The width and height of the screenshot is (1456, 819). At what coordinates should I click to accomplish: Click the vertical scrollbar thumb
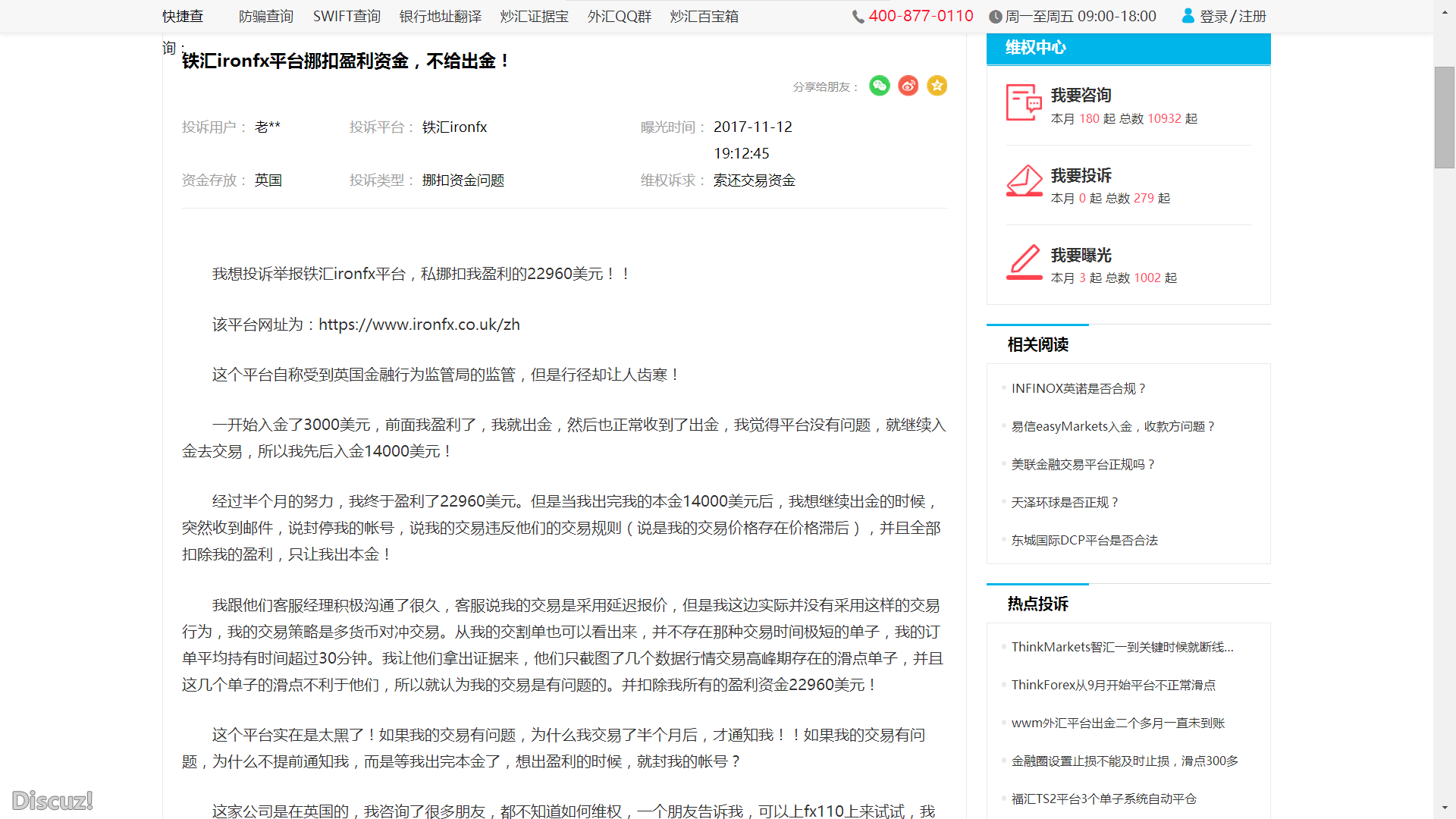pos(1444,118)
